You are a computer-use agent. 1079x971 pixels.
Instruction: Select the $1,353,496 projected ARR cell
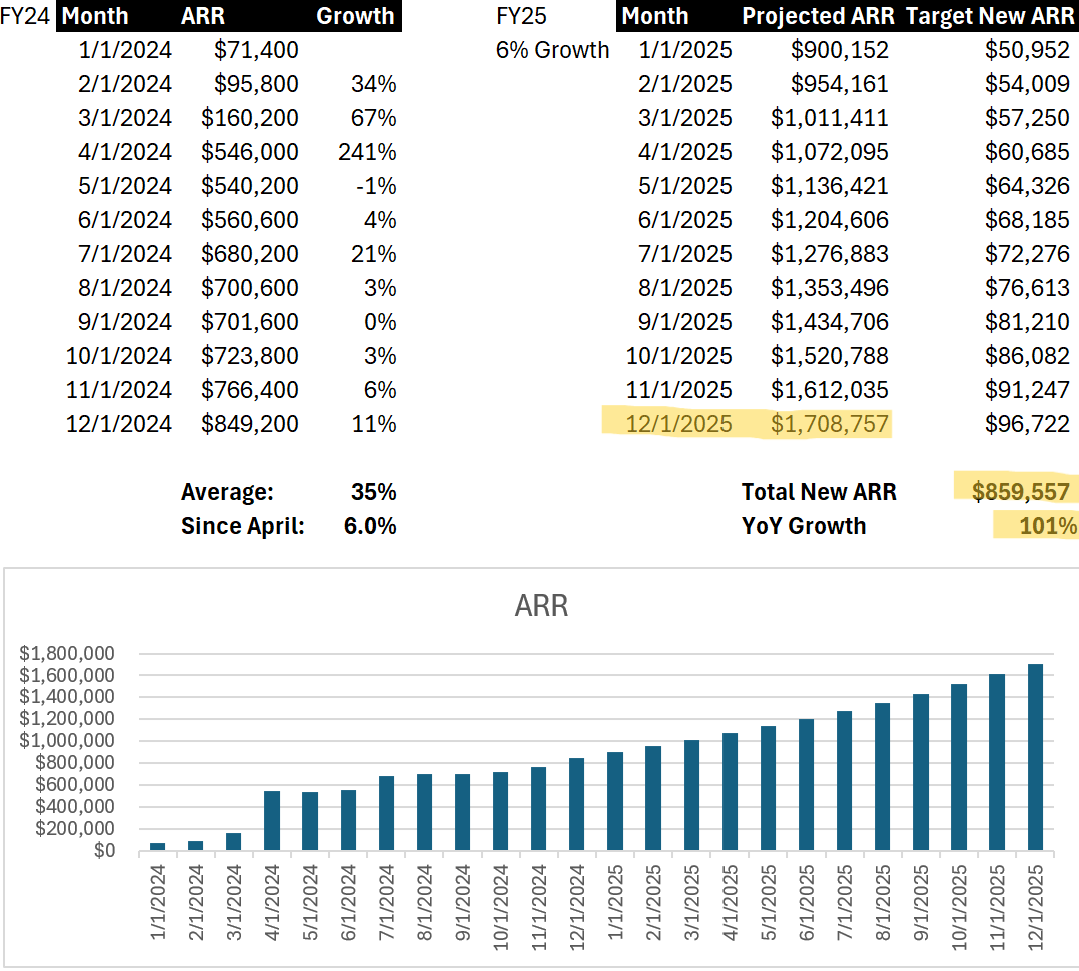pos(829,288)
